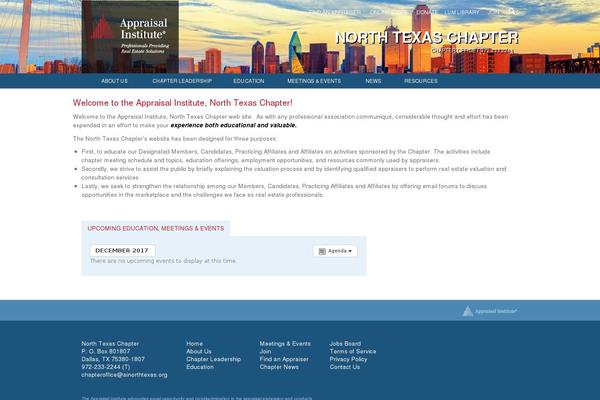Image resolution: width=600 pixels, height=400 pixels.
Task: Click the Welcome to the Appraisal Institute heading
Action: (x=183, y=103)
